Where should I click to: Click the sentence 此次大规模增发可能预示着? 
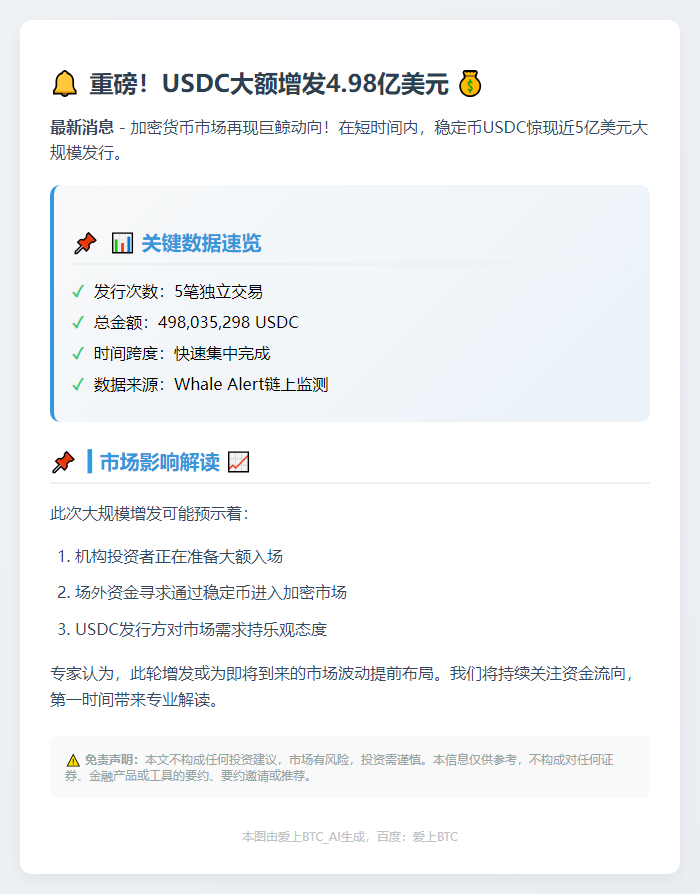[x=150, y=514]
